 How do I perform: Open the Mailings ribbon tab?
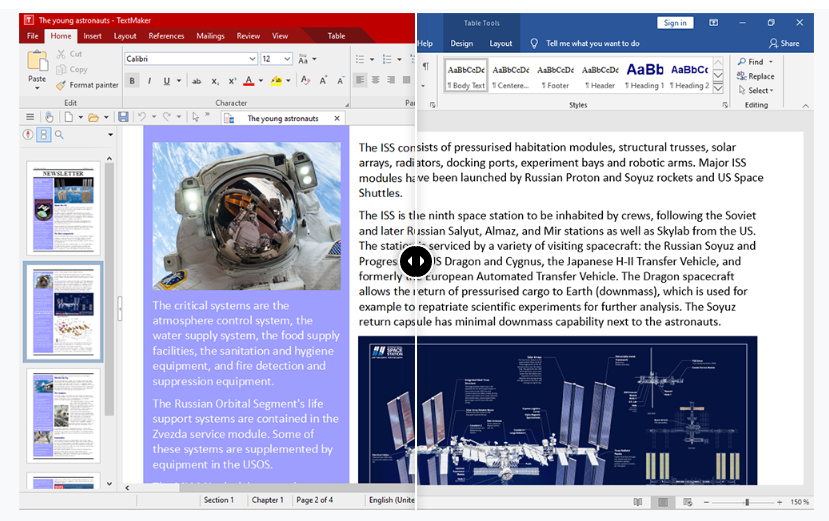[x=210, y=36]
